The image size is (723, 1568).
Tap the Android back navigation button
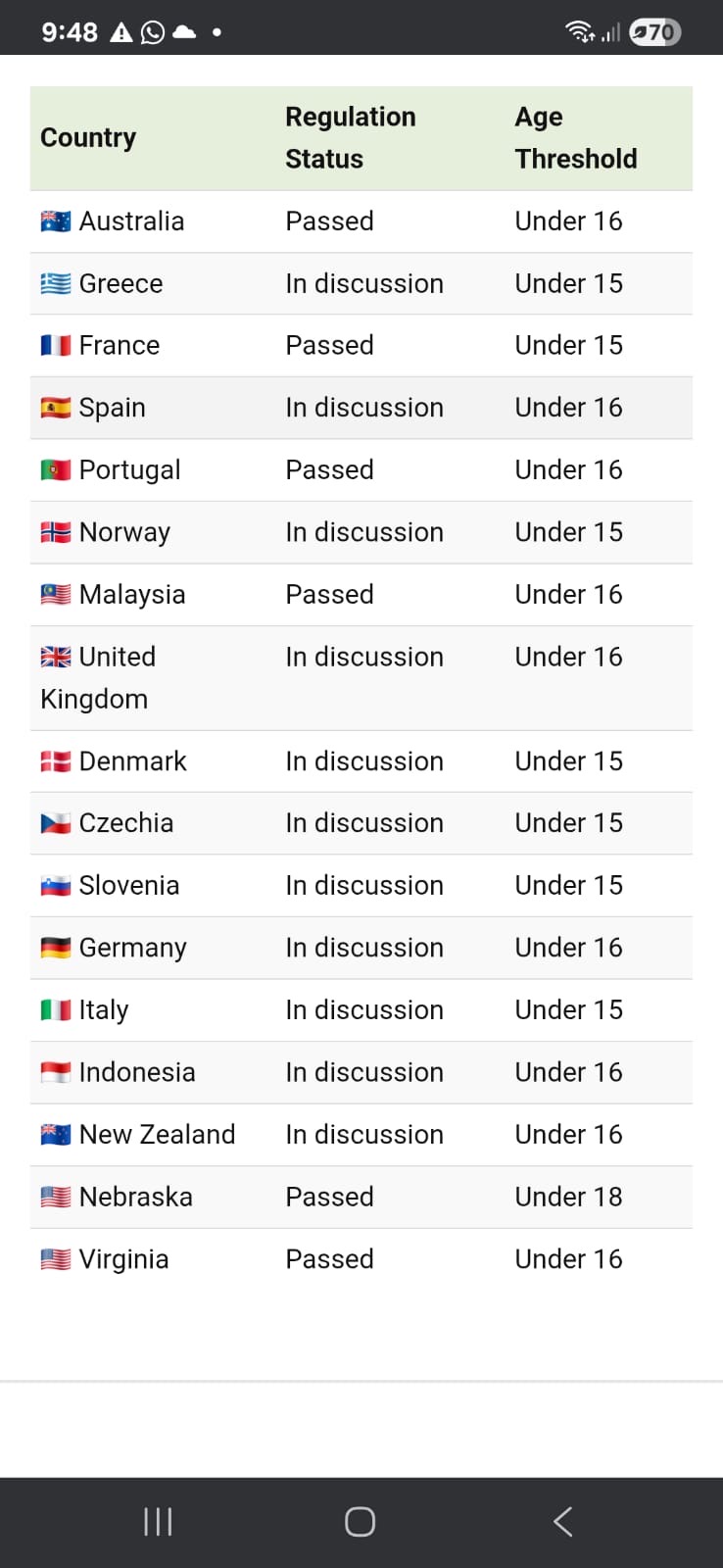click(562, 1521)
